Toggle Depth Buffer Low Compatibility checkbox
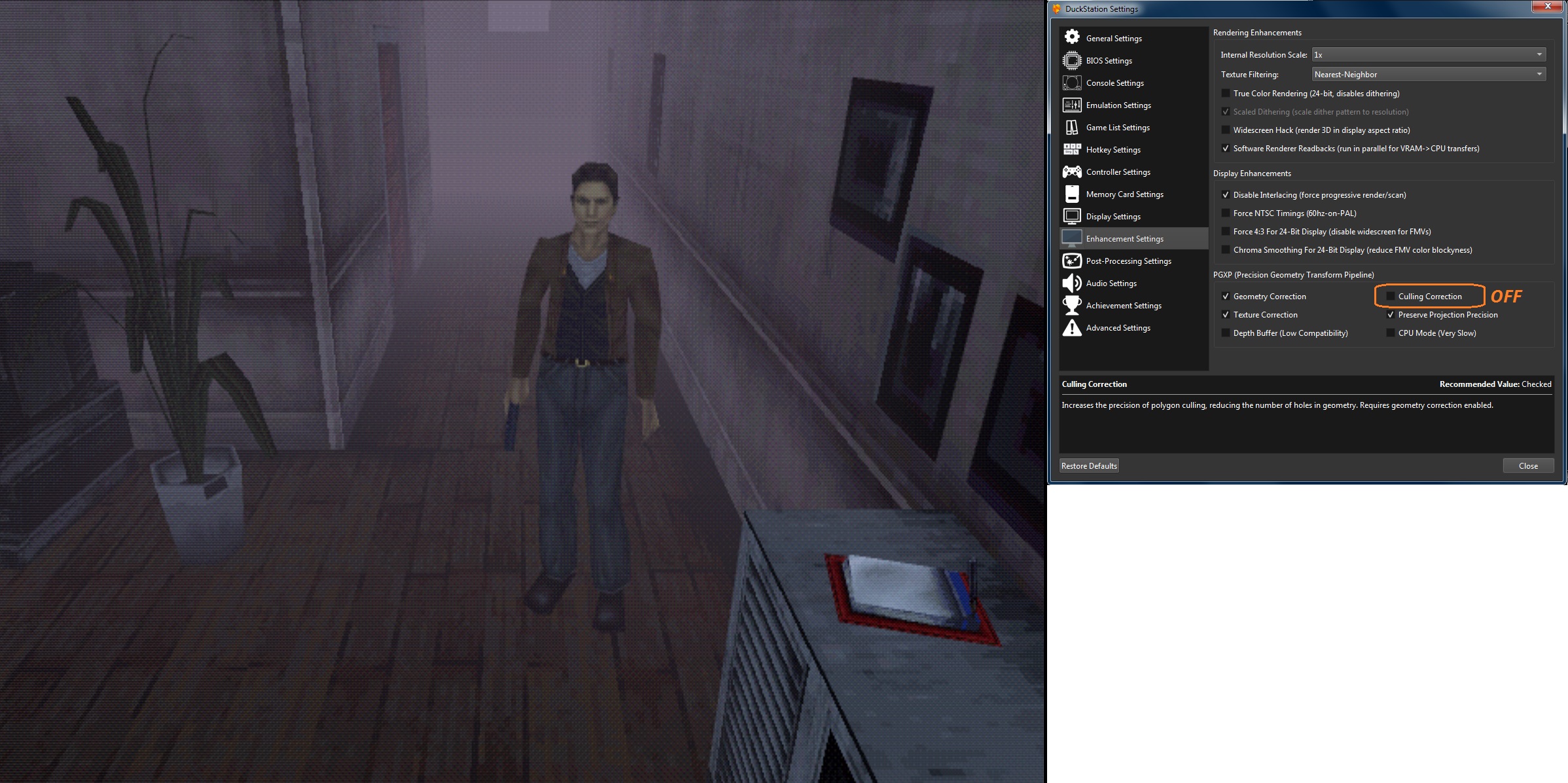The width and height of the screenshot is (1568, 783). pos(1226,333)
